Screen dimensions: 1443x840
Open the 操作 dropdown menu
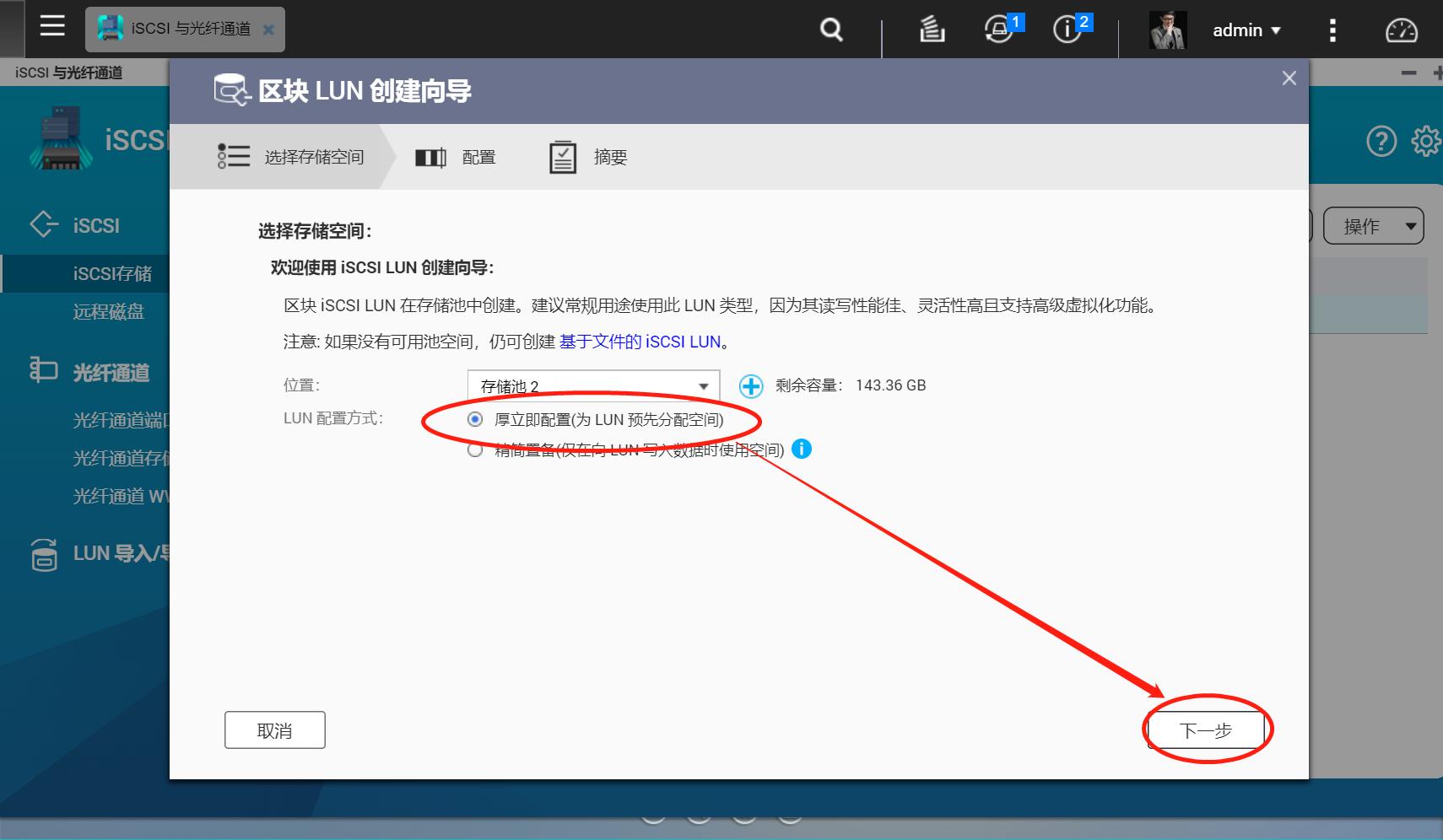(x=1374, y=225)
